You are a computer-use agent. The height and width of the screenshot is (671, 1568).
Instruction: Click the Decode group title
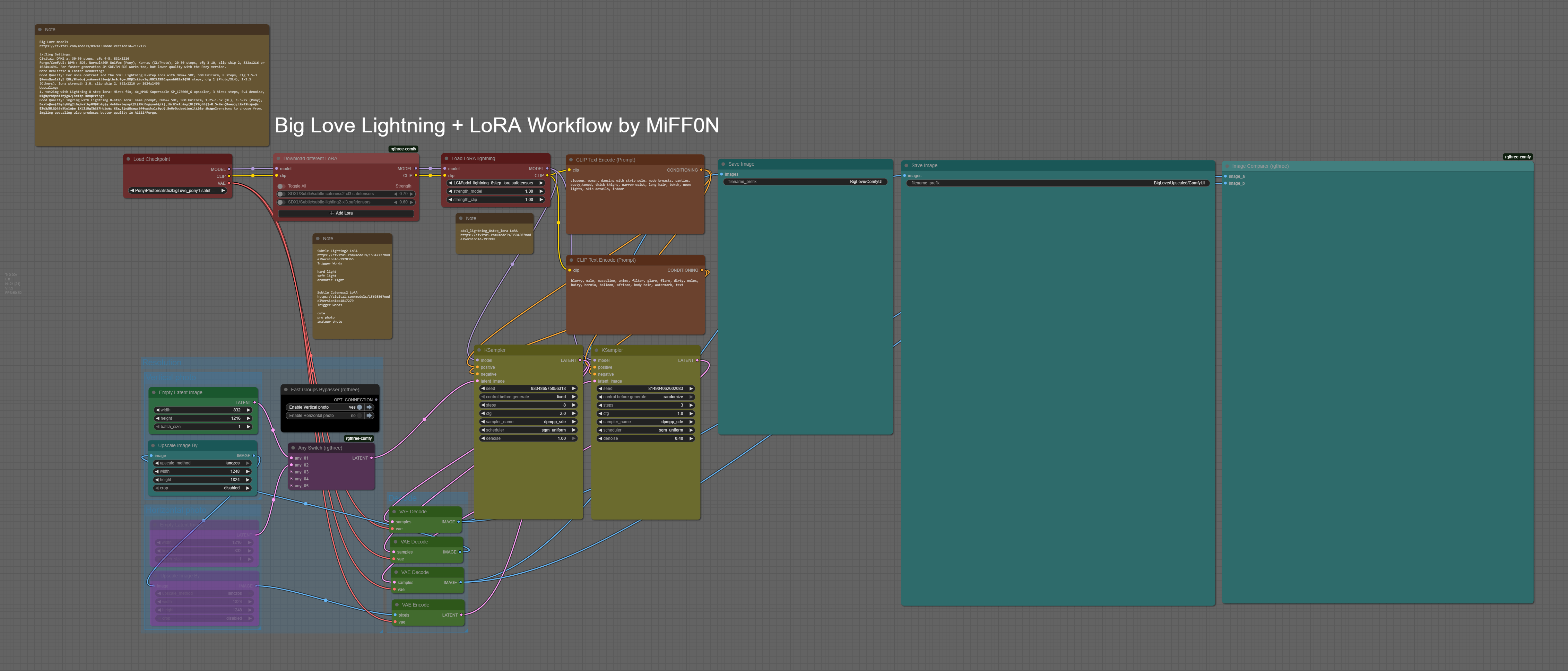(402, 498)
